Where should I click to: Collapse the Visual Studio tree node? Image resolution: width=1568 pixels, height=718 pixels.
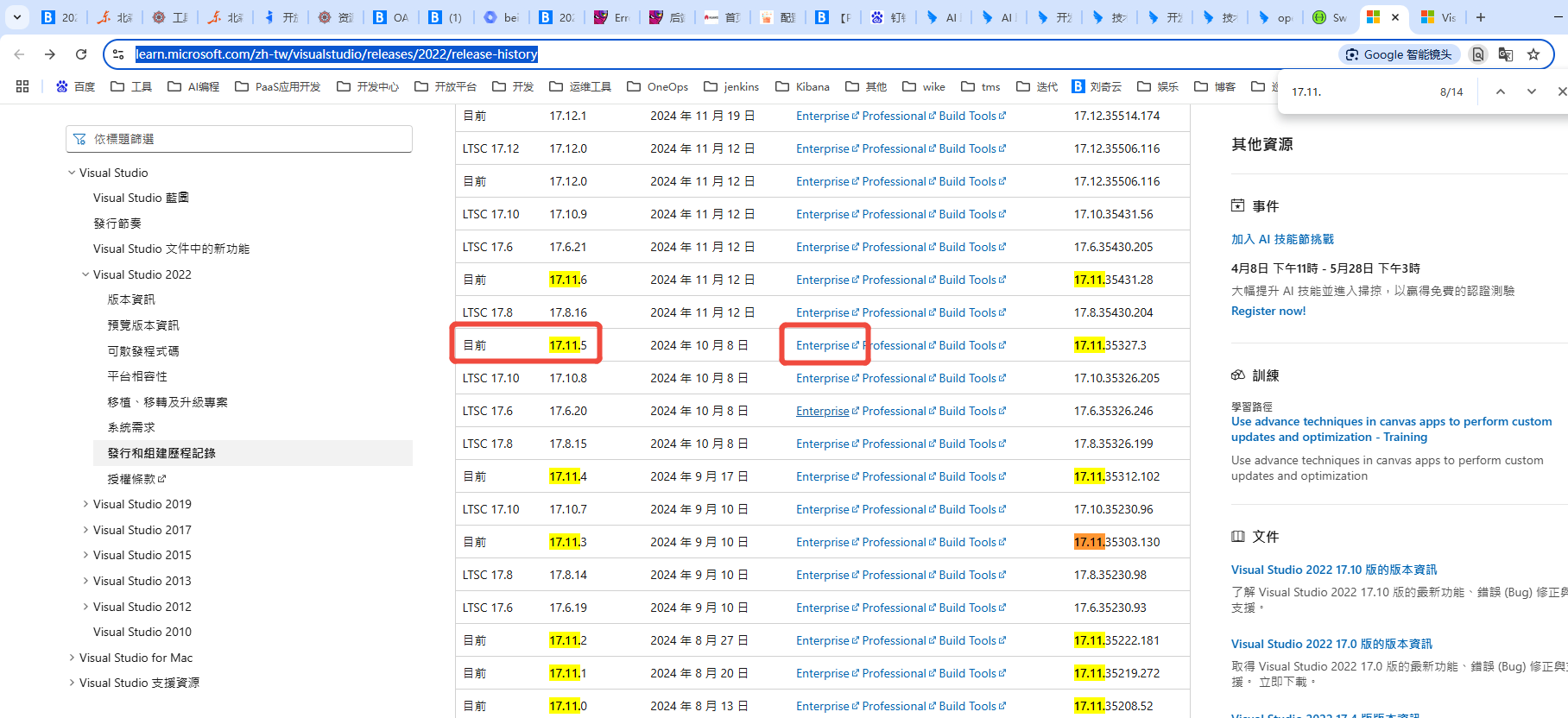[72, 173]
